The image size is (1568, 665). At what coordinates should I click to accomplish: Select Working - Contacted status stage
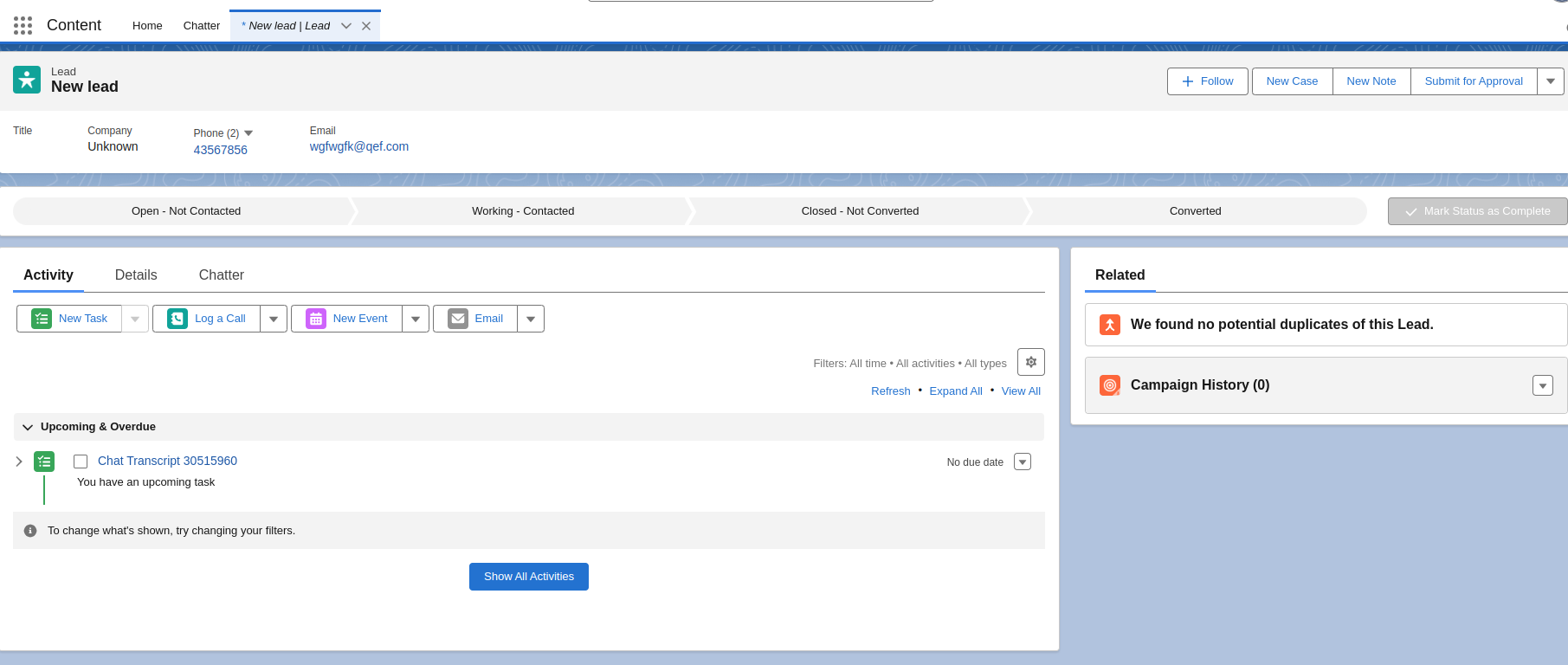[x=522, y=211]
